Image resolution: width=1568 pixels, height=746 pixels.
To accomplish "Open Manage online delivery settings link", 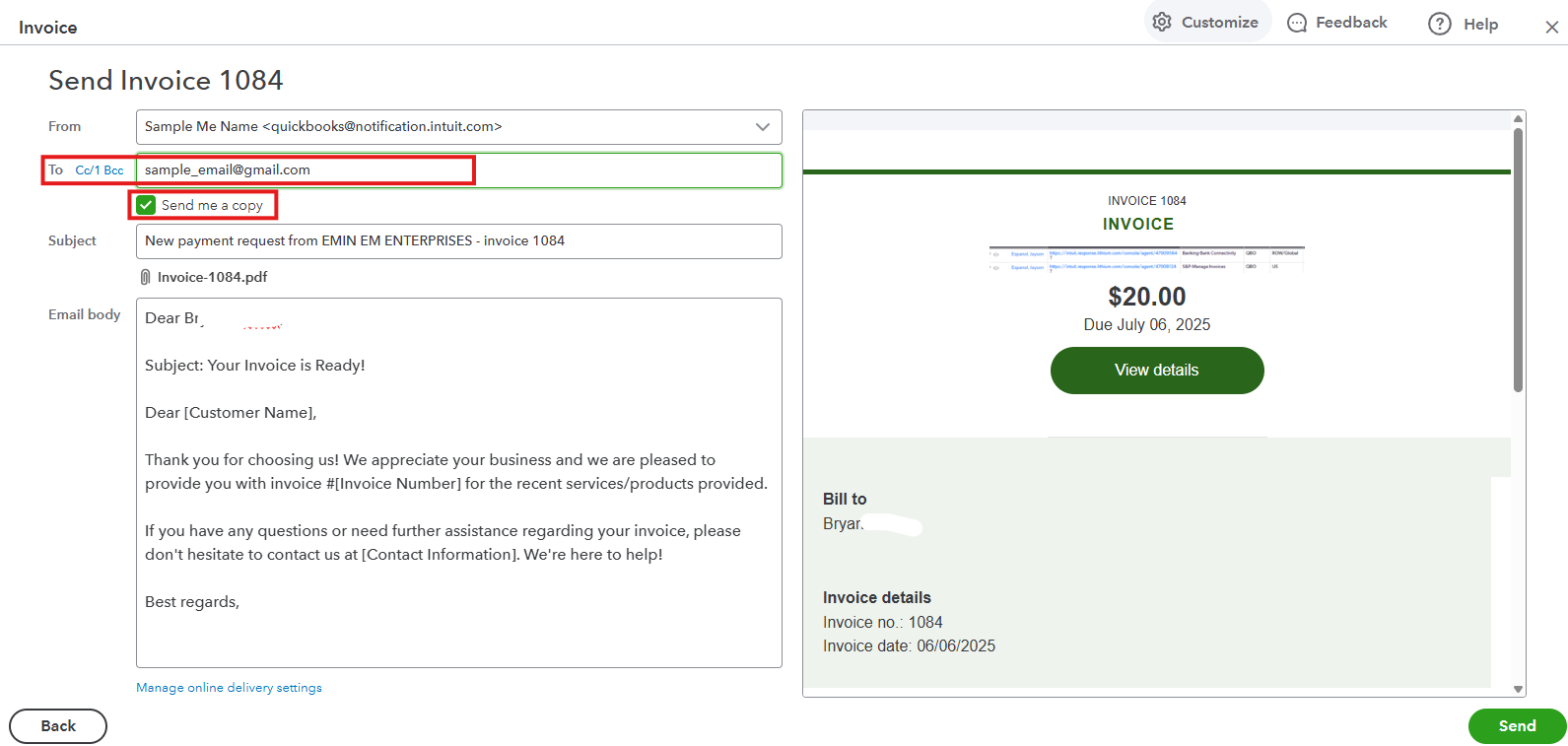I will 229,688.
